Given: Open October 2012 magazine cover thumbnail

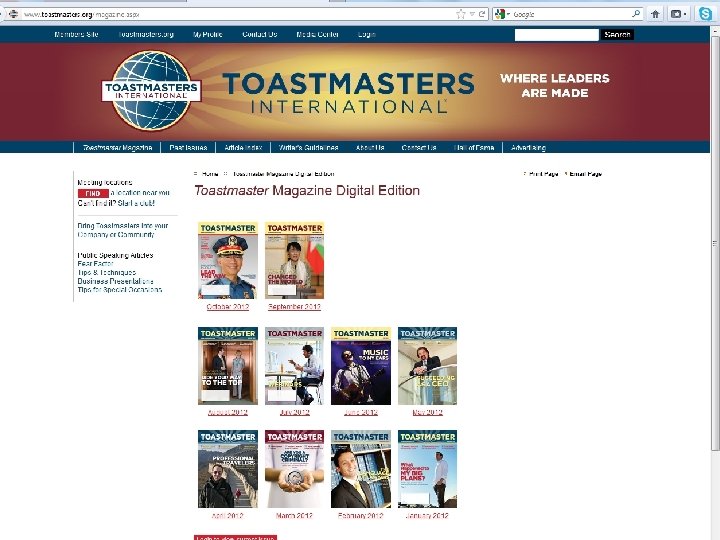Looking at the screenshot, I should (x=228, y=260).
